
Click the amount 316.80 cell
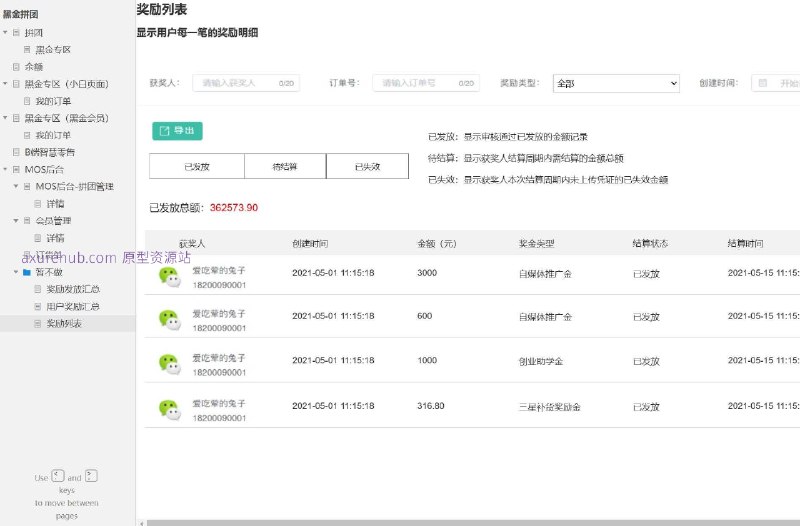431,406
